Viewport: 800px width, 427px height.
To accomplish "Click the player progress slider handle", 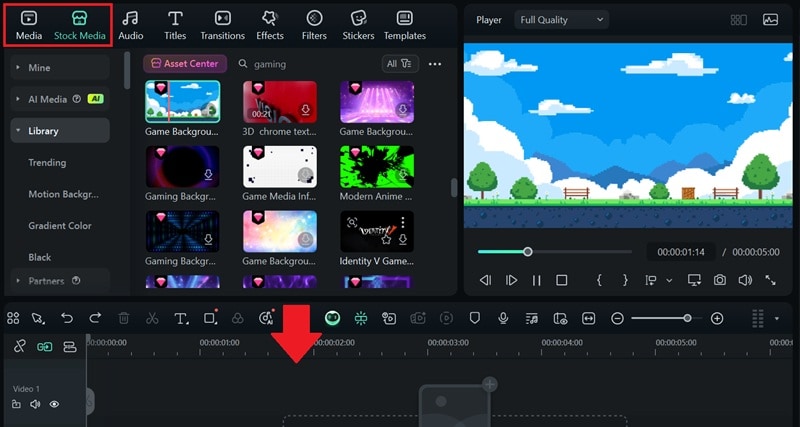I will pos(528,252).
